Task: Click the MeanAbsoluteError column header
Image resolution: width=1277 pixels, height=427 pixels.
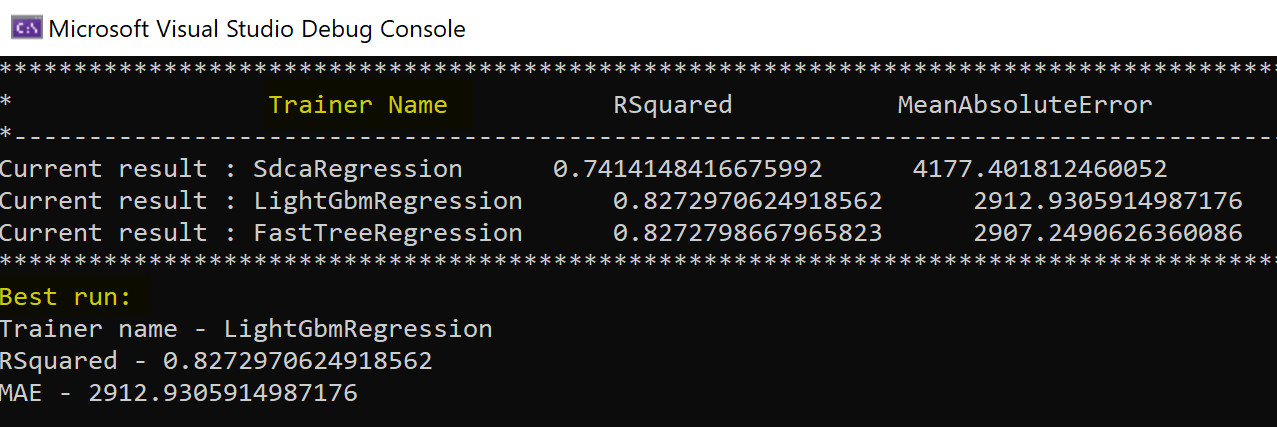Action: coord(1025,105)
